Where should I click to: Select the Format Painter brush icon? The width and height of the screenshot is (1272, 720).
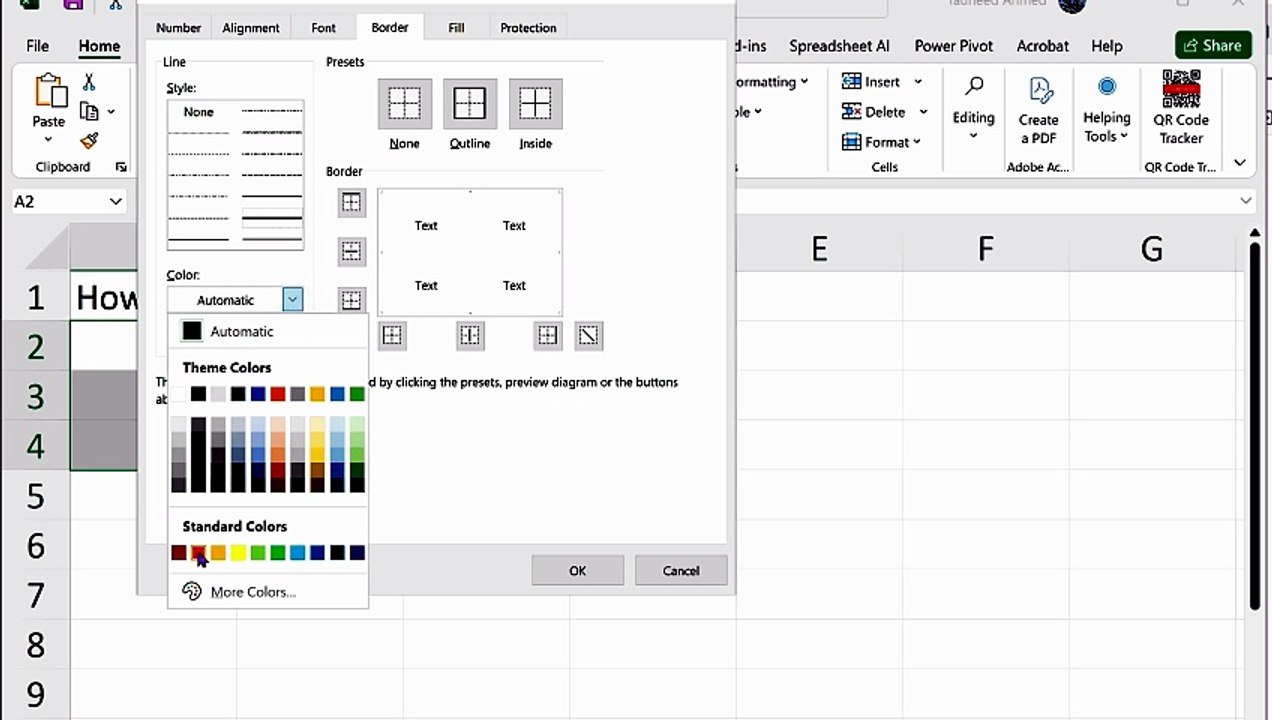coord(89,141)
